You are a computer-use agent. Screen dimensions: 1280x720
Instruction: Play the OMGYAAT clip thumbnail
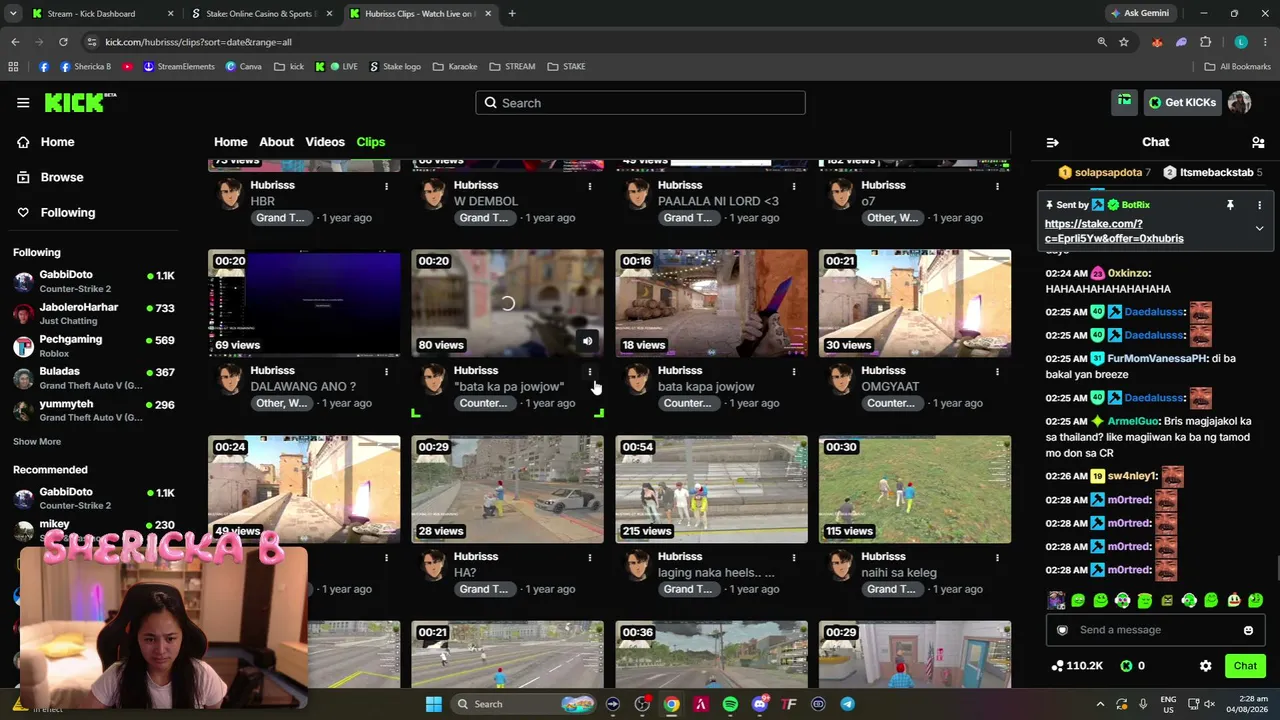tap(915, 304)
